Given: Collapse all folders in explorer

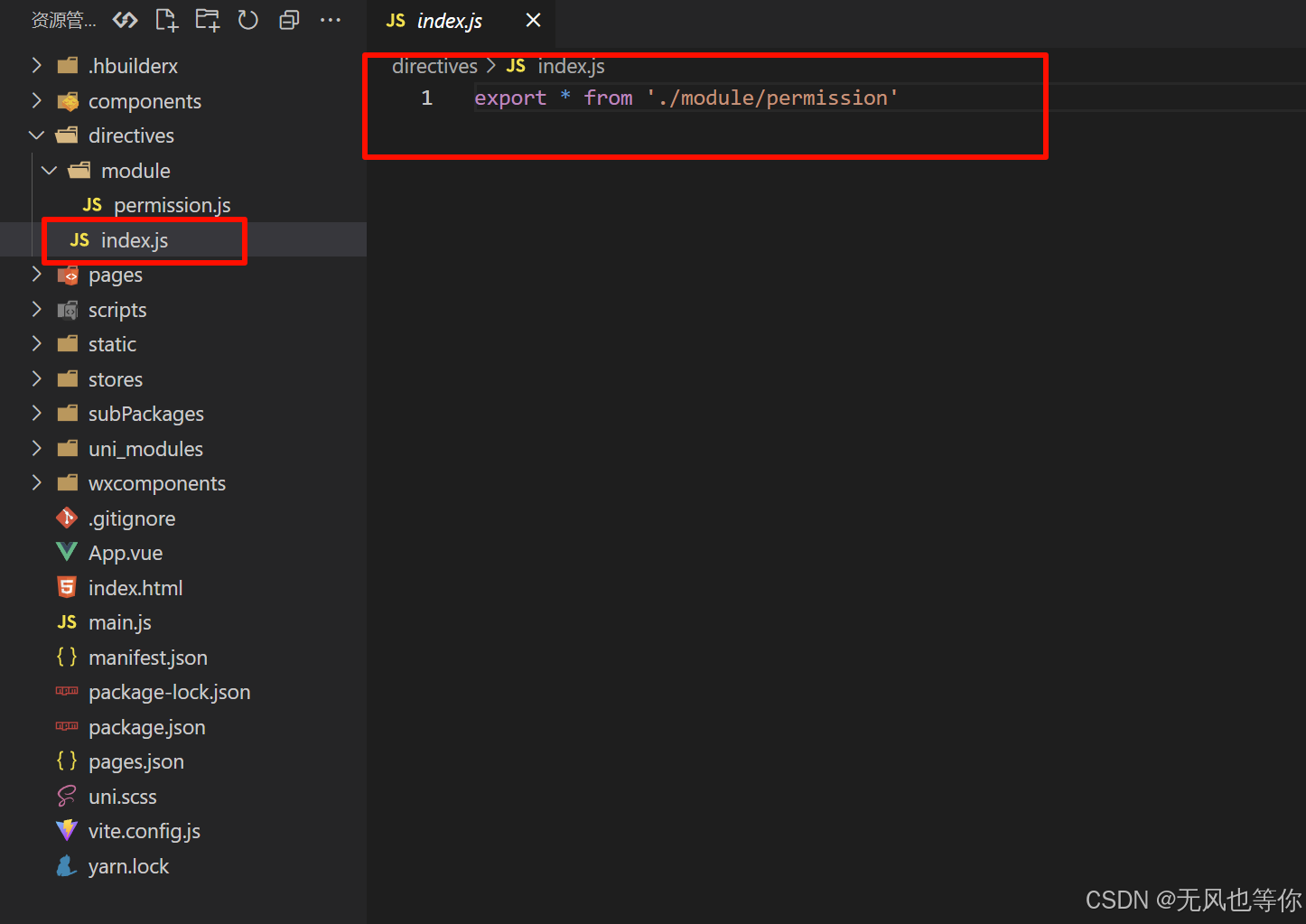Looking at the screenshot, I should 289,20.
